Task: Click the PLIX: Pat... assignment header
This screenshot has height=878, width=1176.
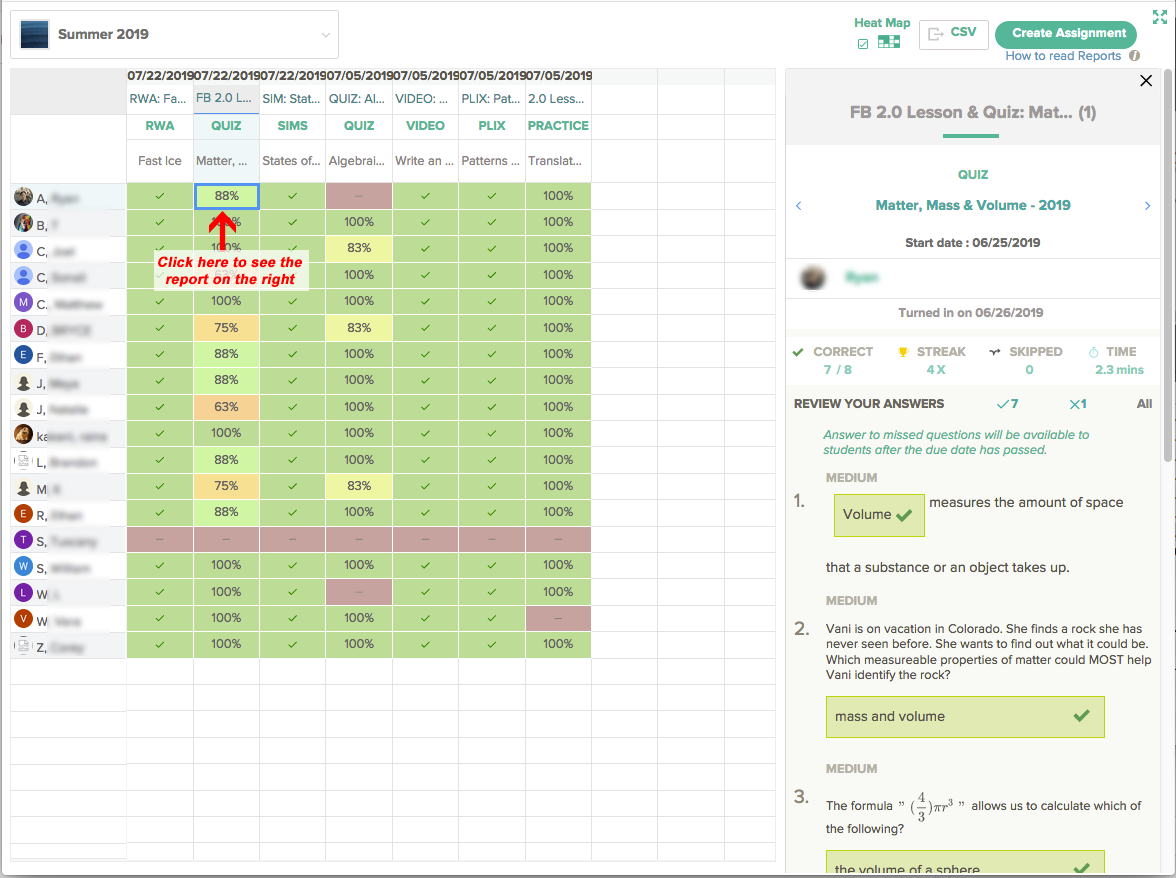Action: point(492,98)
